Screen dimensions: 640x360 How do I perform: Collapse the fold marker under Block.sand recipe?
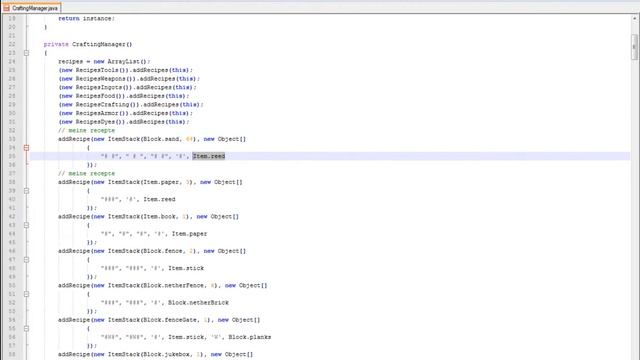tap(26, 148)
